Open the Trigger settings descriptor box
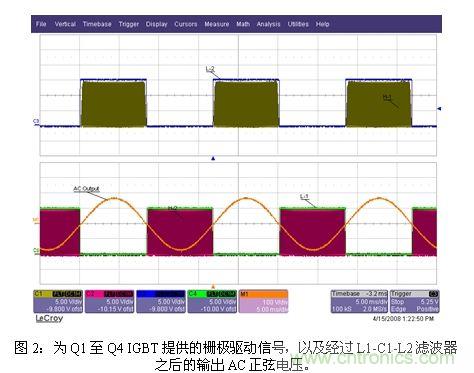Screen dimensions: 474x373 tap(415, 302)
